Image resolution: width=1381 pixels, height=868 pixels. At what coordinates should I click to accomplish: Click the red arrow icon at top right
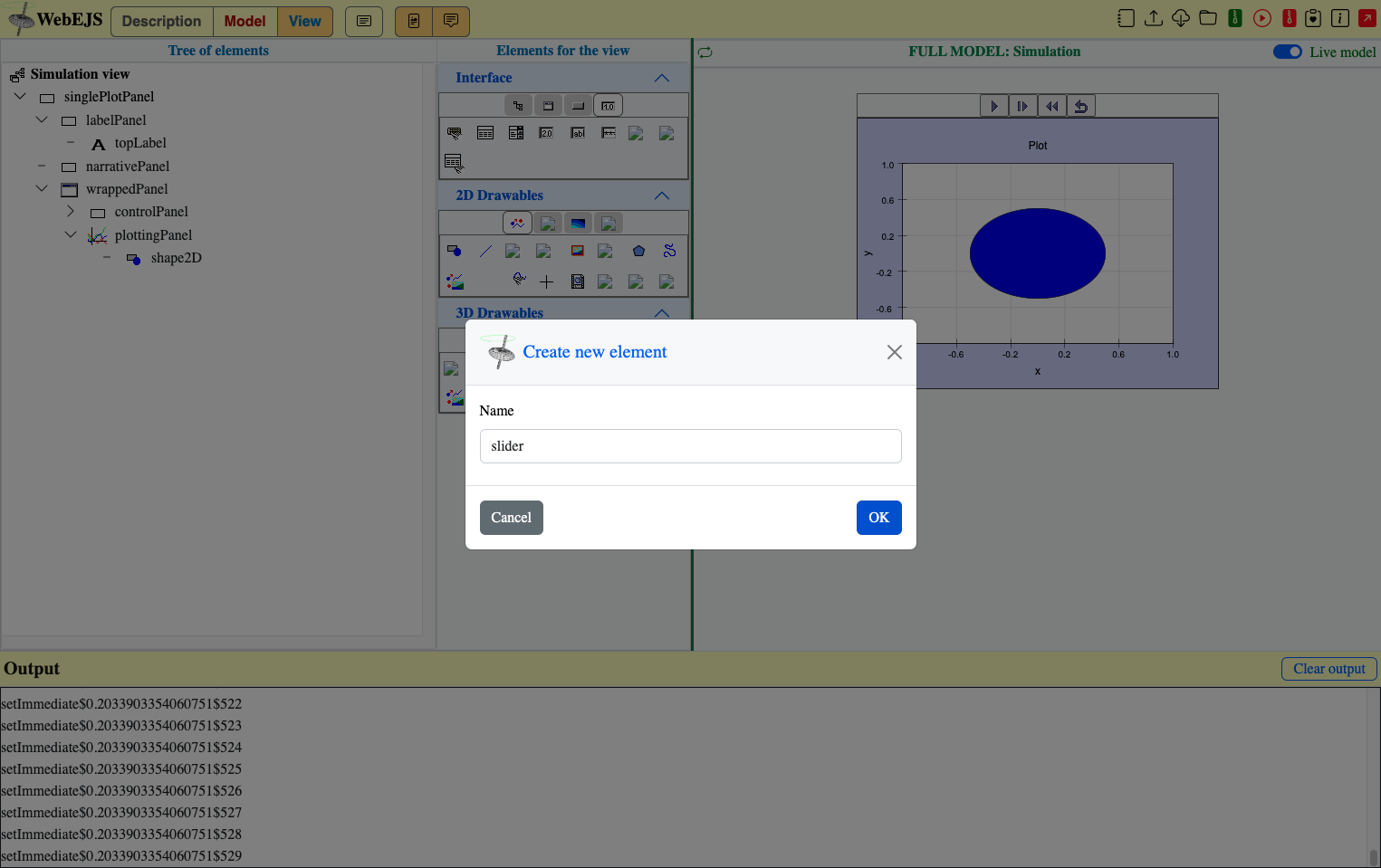coord(1367,18)
